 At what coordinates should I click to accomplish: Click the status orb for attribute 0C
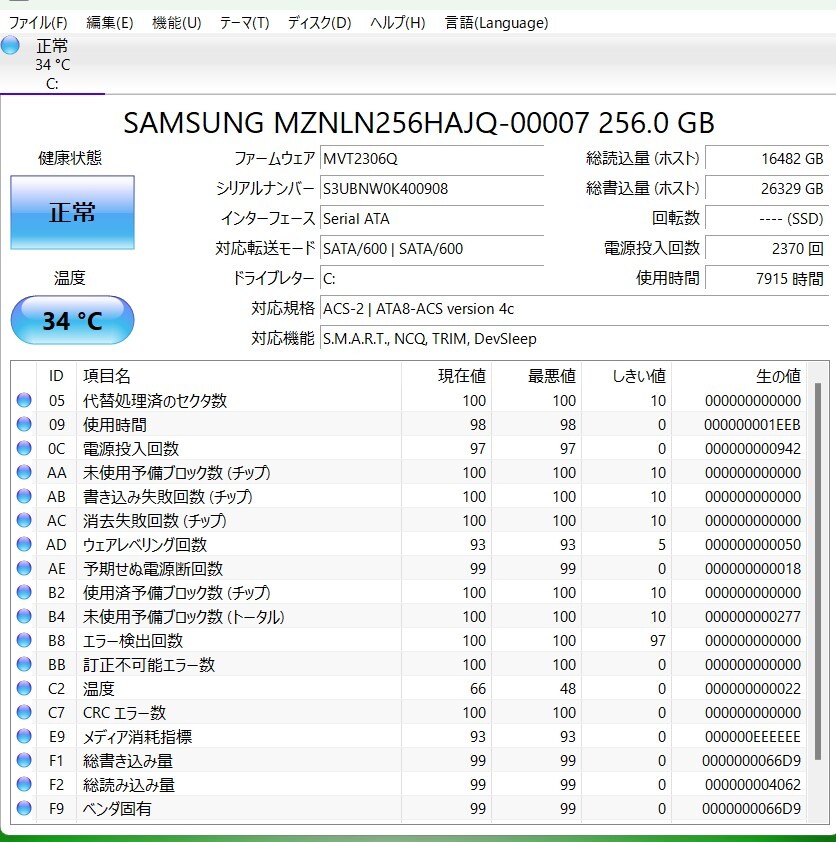pos(24,448)
